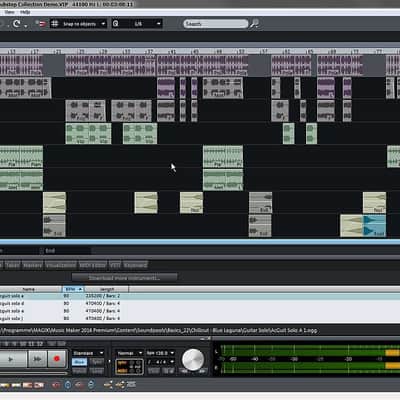
Task: Select the blue highlighted clip in the arranger
Action: 374,226
